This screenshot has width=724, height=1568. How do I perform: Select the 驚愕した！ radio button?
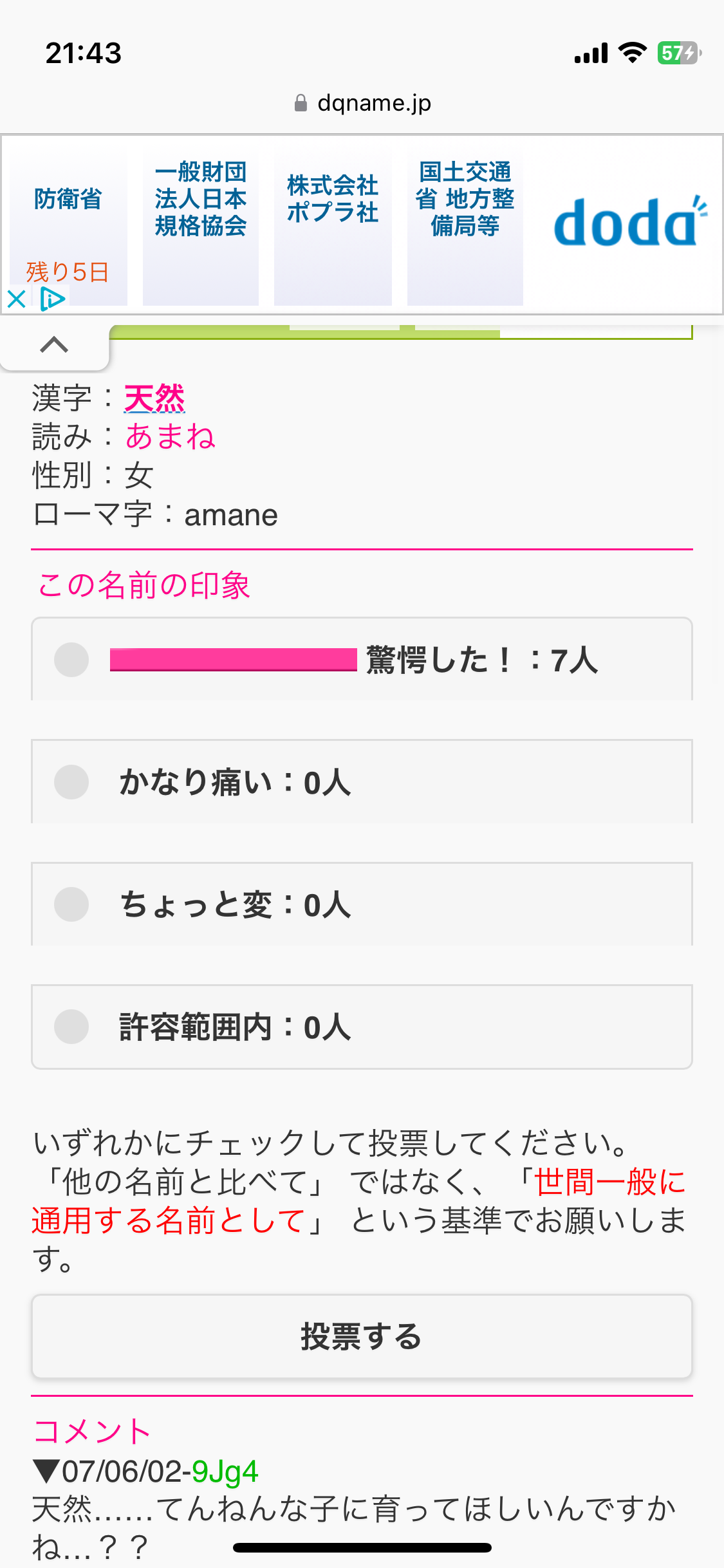[71, 660]
